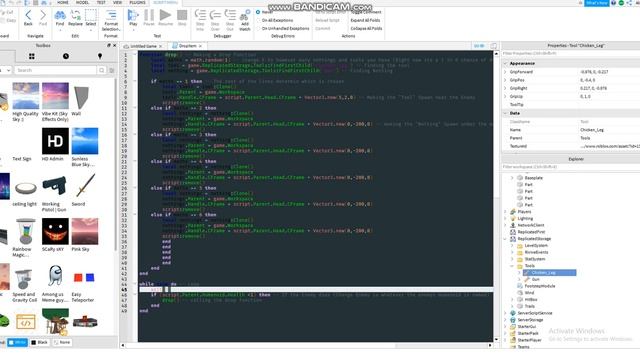Viewport: 640px width, 360px height.
Task: Click the Toolbox search magnifier icon
Action: point(102,70)
